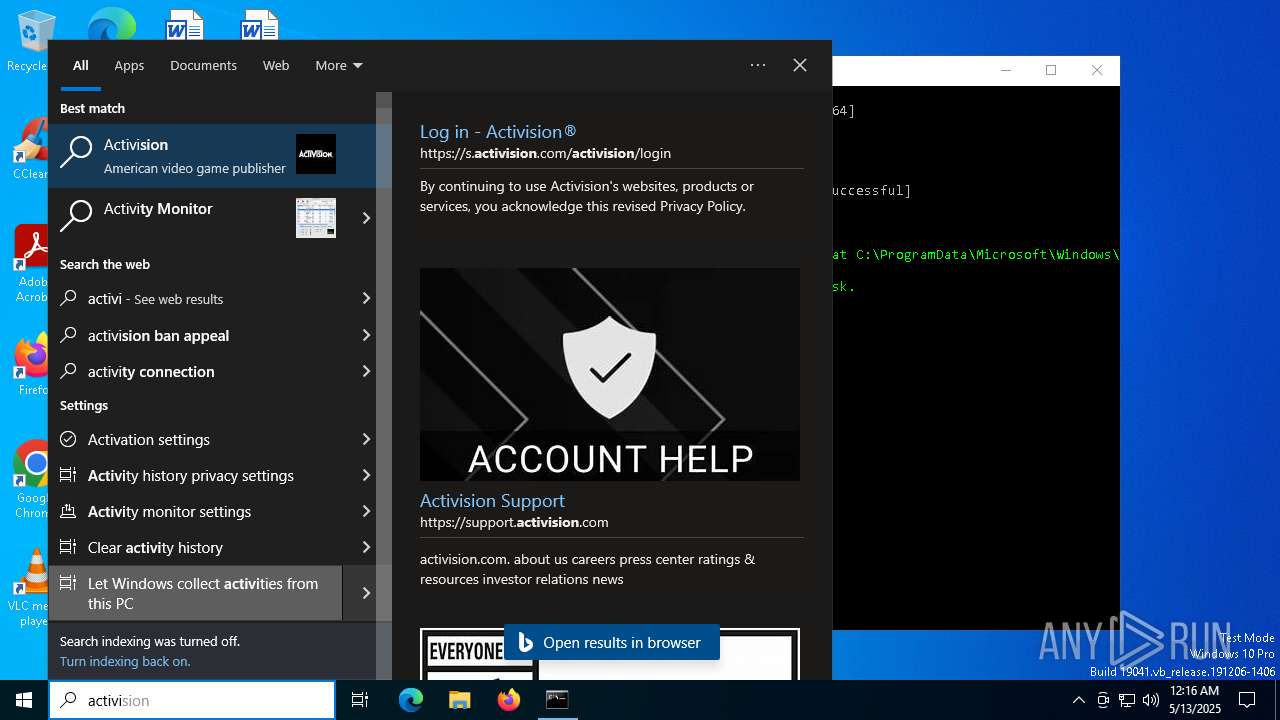Click the magnifier icon in search box

click(x=68, y=700)
